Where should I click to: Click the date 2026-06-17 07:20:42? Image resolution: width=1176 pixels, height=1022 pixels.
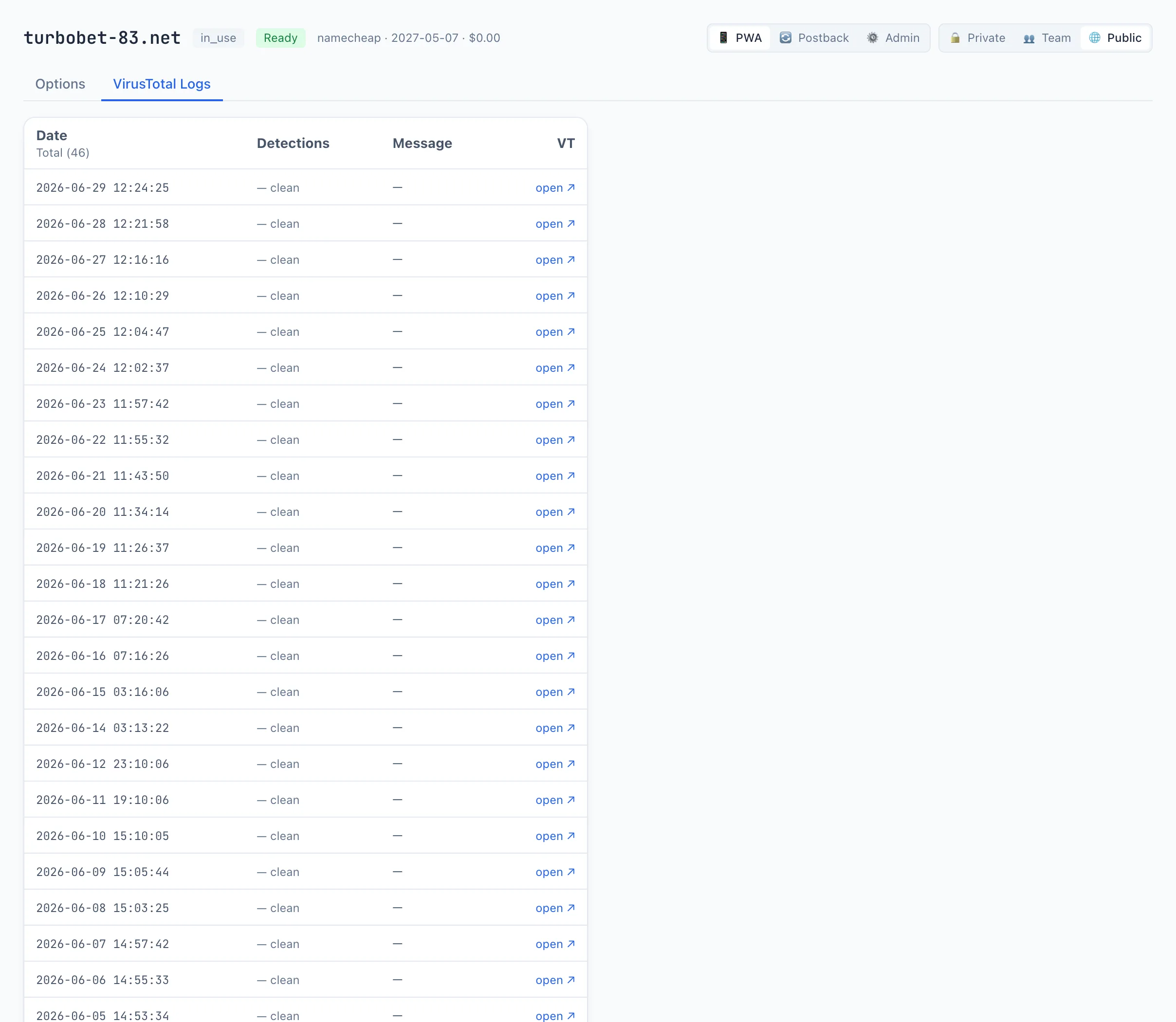(103, 620)
